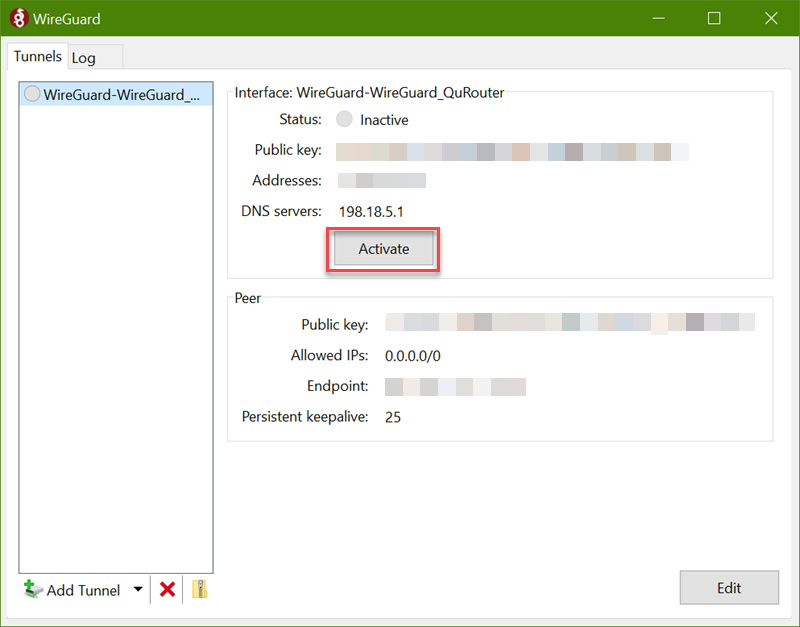Click the Edit button
800x627 pixels.
(x=729, y=588)
